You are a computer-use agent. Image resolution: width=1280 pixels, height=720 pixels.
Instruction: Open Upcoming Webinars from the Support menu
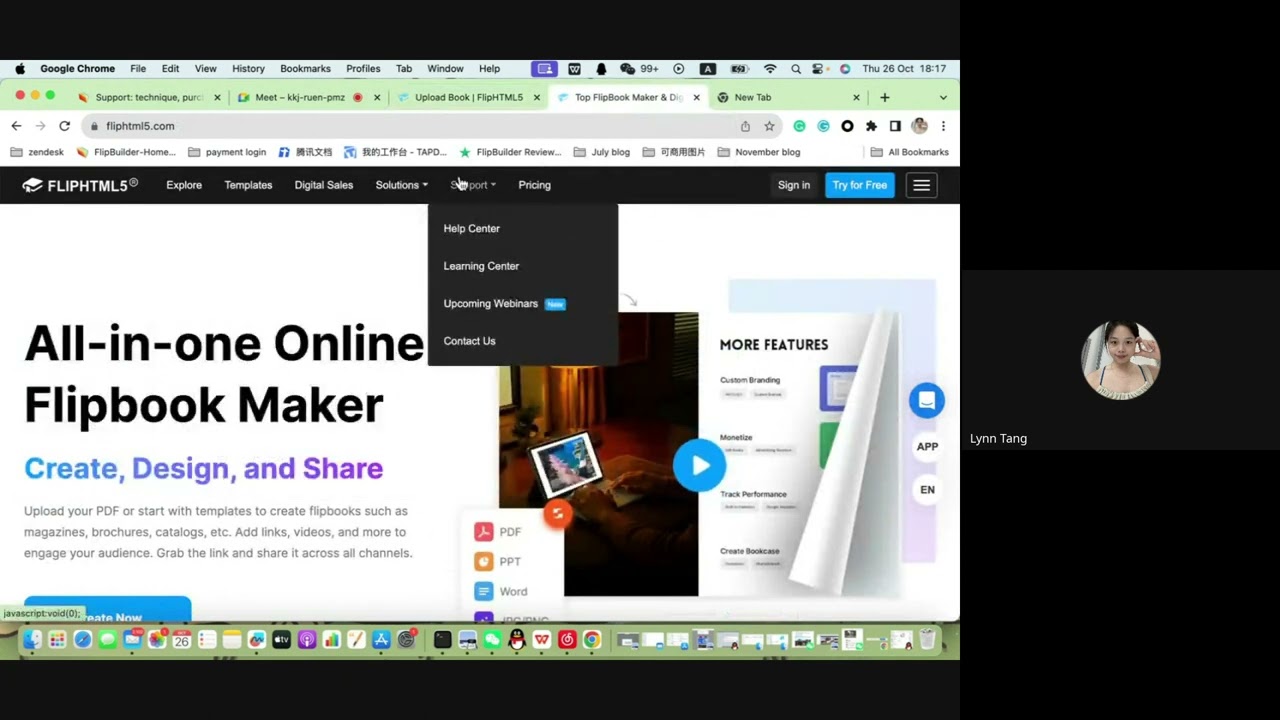pyautogui.click(x=490, y=304)
